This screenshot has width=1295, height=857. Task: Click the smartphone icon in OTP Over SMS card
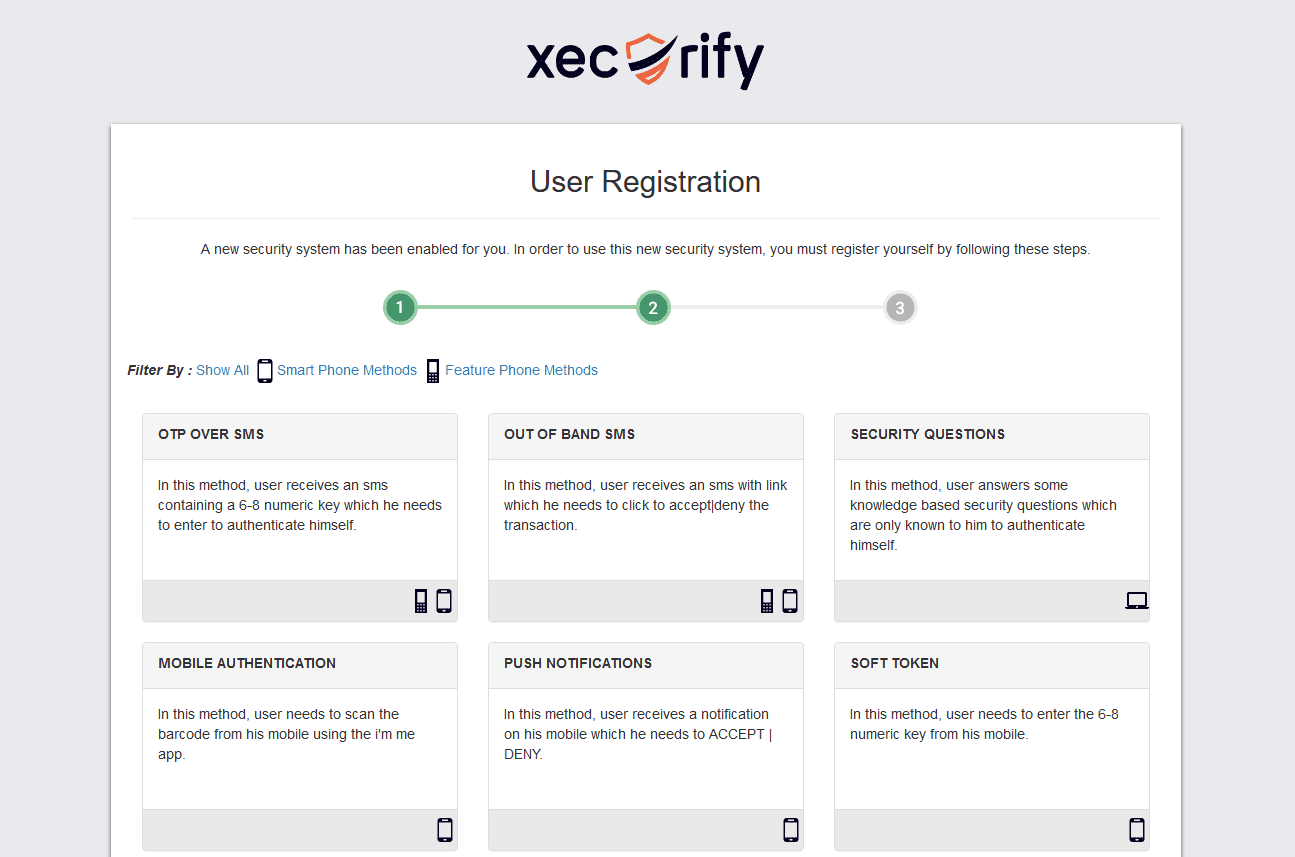click(x=444, y=601)
